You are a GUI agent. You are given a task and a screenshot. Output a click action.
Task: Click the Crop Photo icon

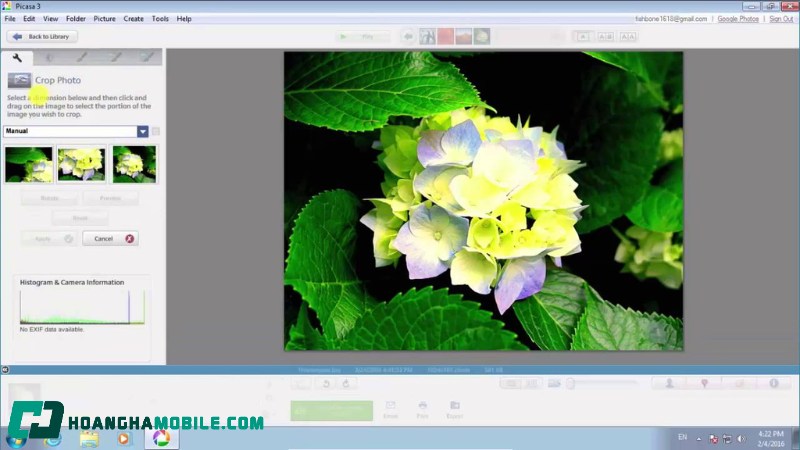[19, 80]
